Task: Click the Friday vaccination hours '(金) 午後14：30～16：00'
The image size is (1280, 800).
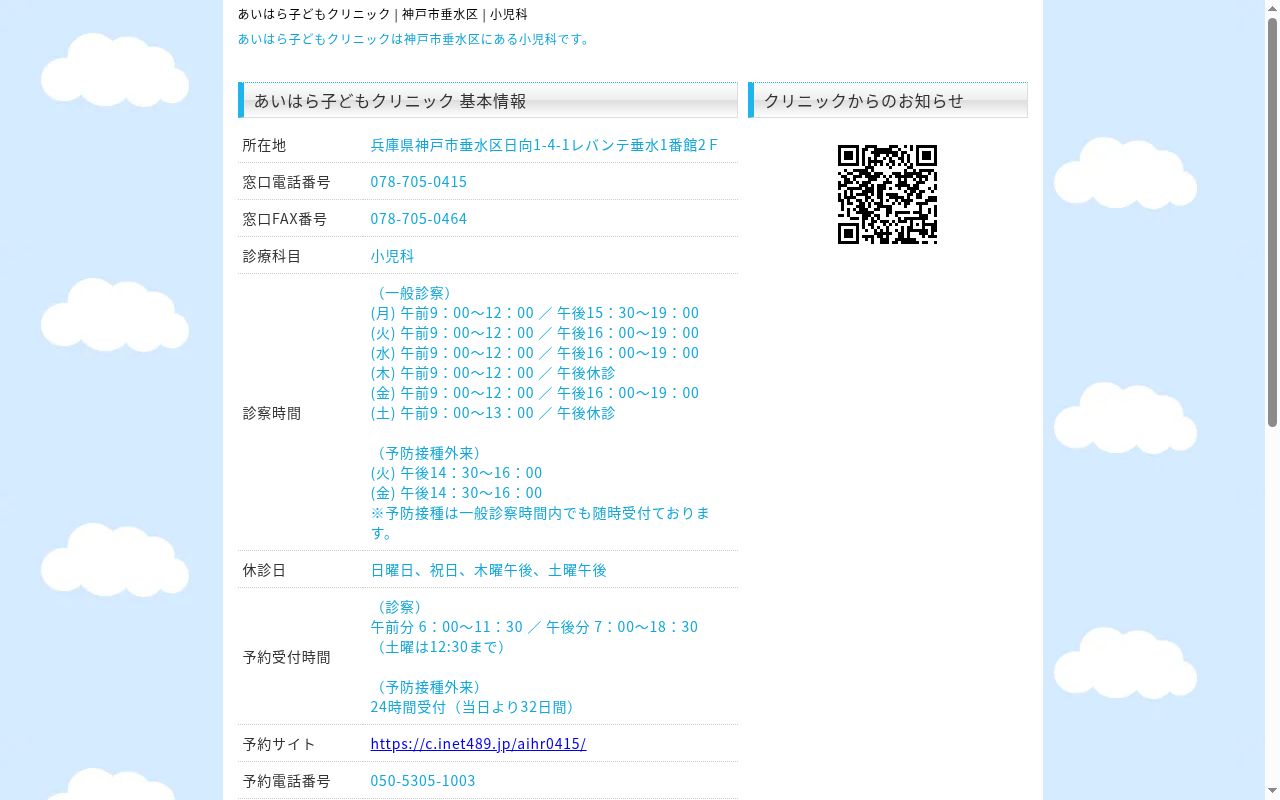Action: click(457, 493)
